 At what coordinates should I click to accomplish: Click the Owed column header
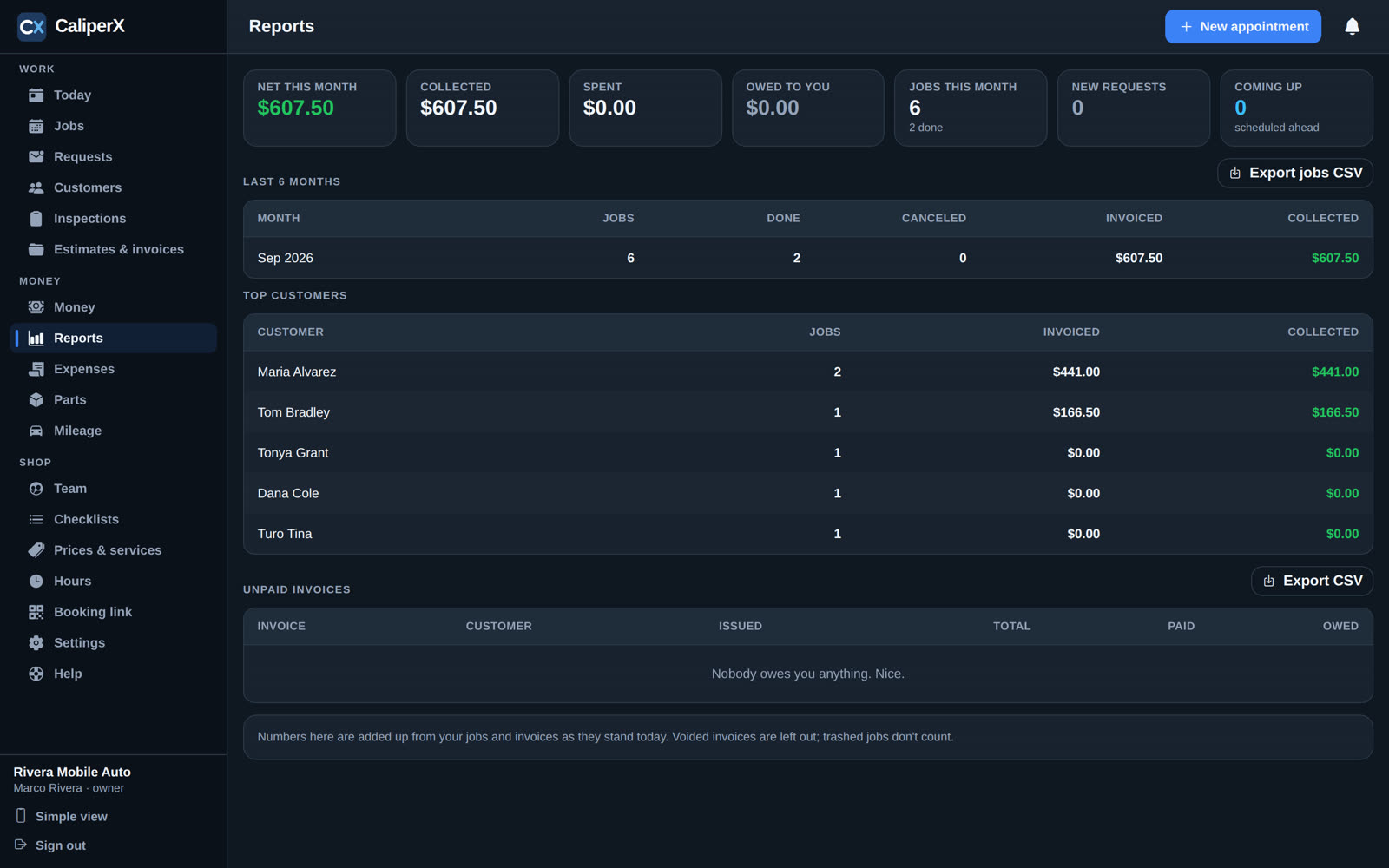(x=1340, y=626)
